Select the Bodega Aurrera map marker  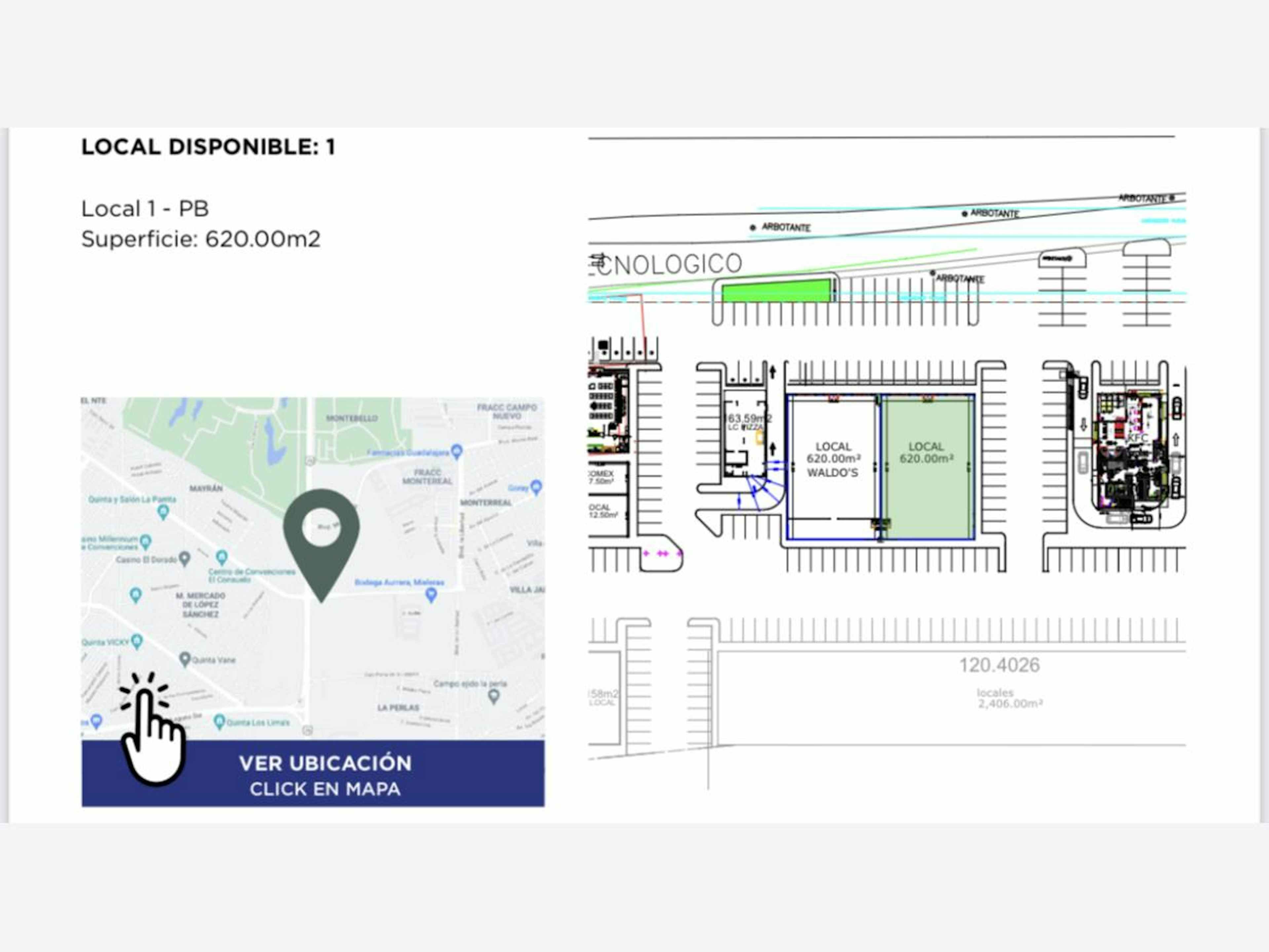431,595
